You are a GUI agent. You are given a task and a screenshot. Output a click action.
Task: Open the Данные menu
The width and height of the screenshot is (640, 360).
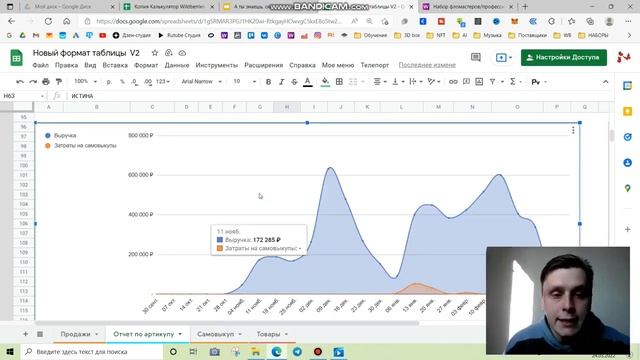point(177,65)
